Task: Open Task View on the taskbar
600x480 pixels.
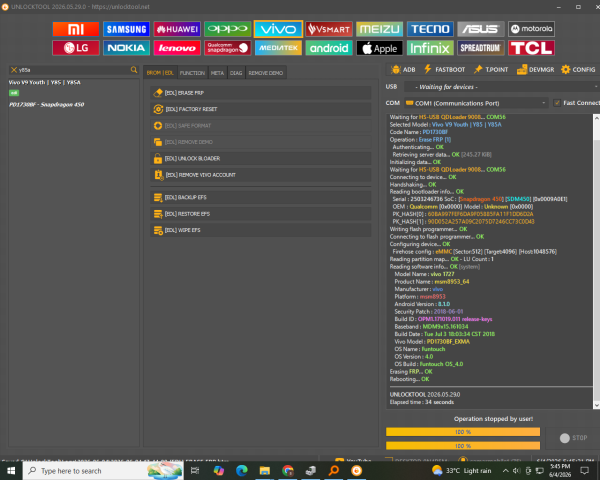Action: coord(195,470)
